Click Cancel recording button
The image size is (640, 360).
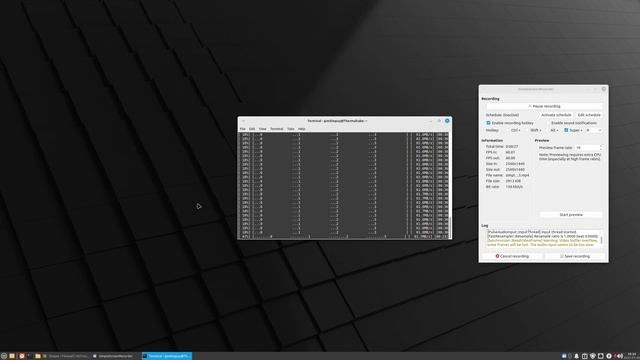click(512, 256)
